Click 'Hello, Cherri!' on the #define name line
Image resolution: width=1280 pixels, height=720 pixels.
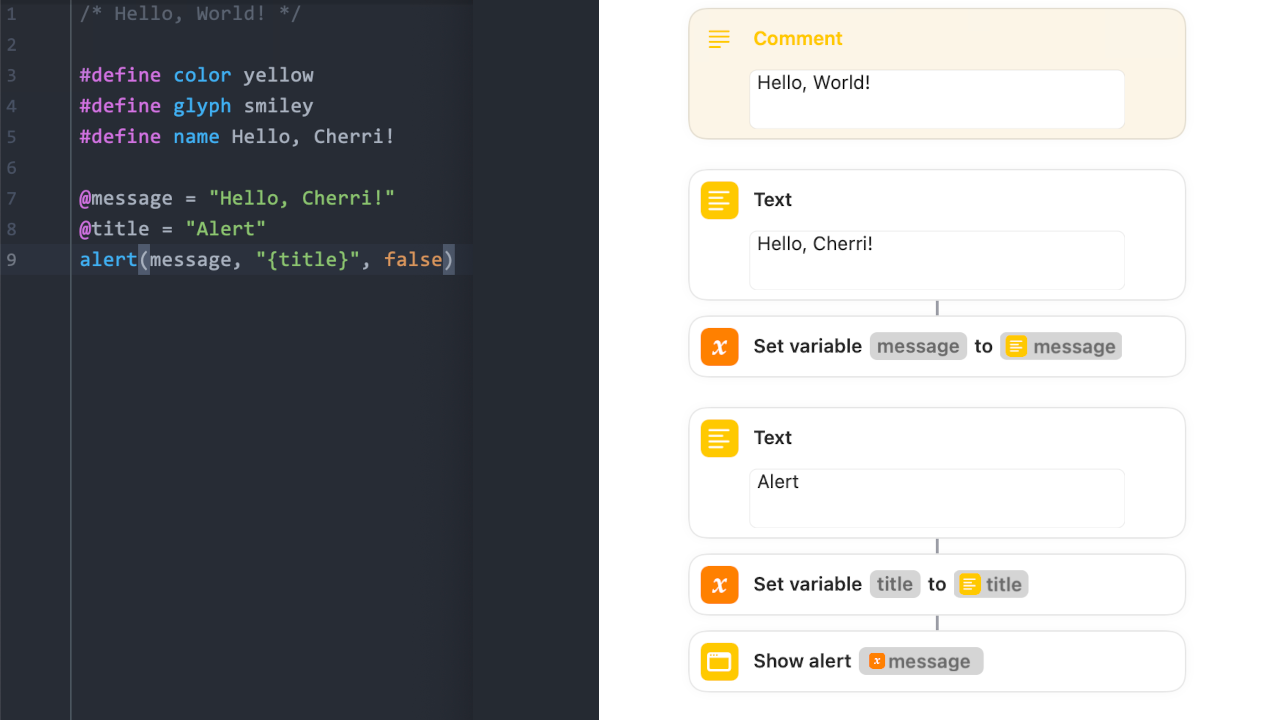tap(313, 137)
